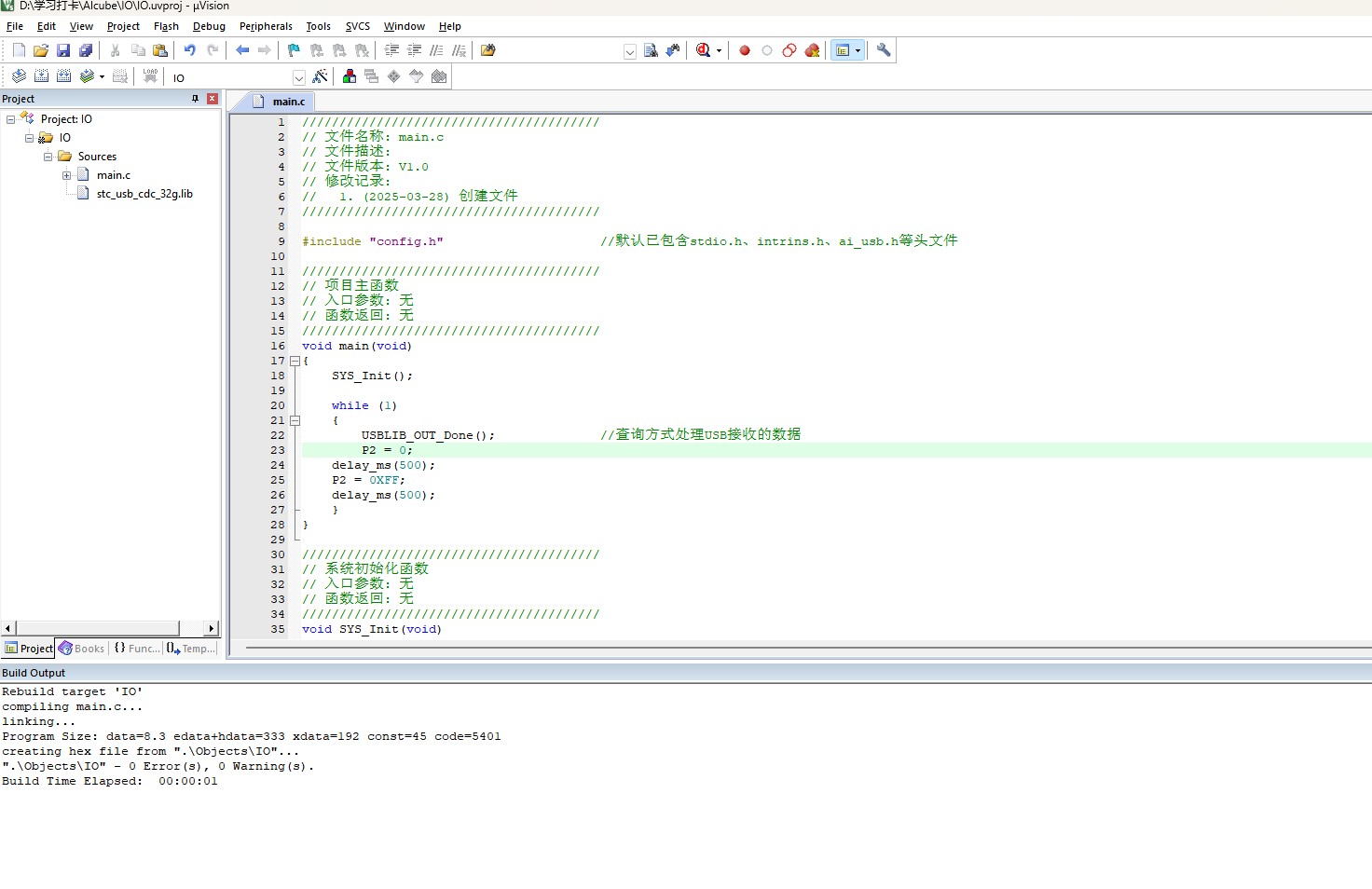Click line 23 containing P2 = 0

(x=836, y=450)
